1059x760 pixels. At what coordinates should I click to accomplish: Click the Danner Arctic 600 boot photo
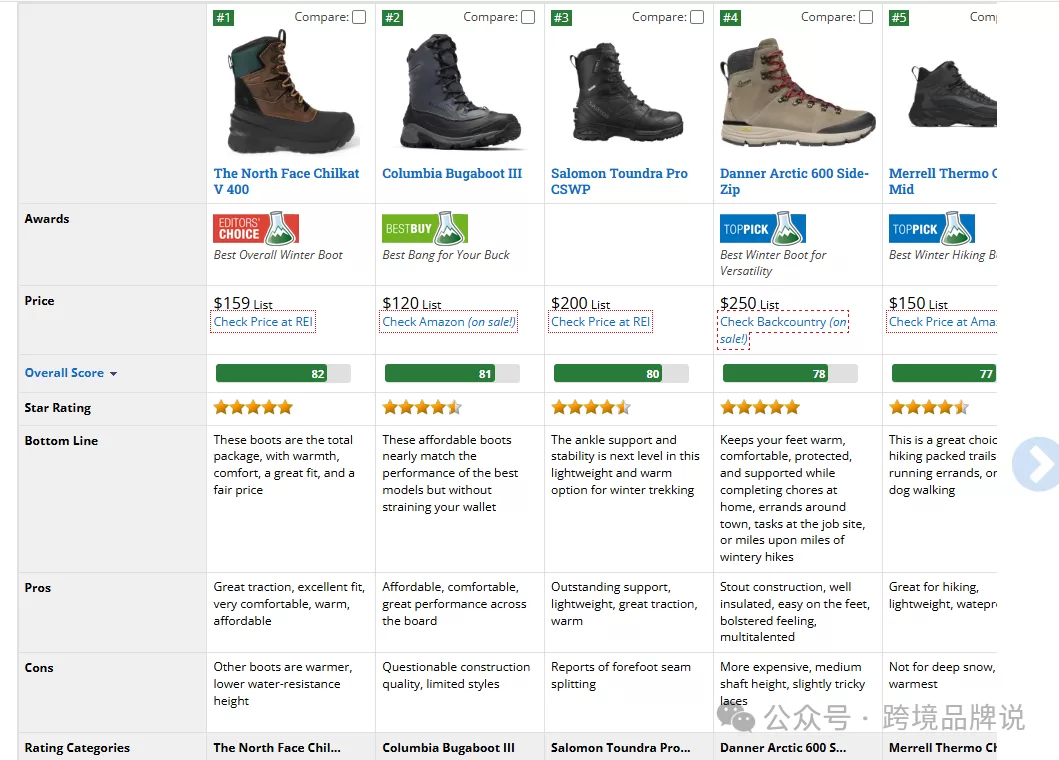pos(797,92)
